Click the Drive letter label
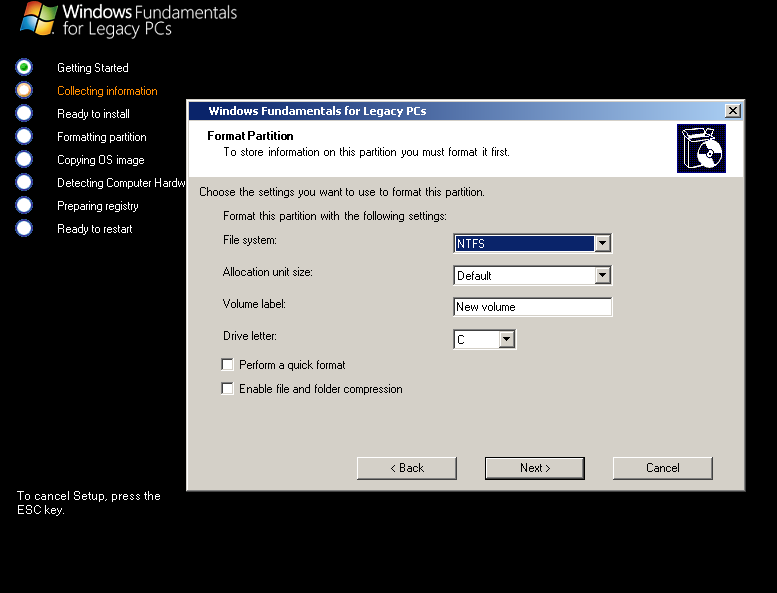 click(250, 336)
